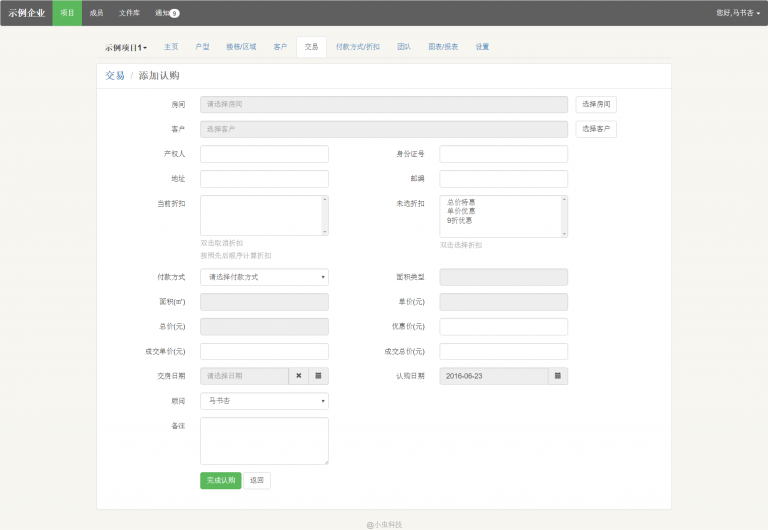Focus the 身份证号 input field

[503, 154]
